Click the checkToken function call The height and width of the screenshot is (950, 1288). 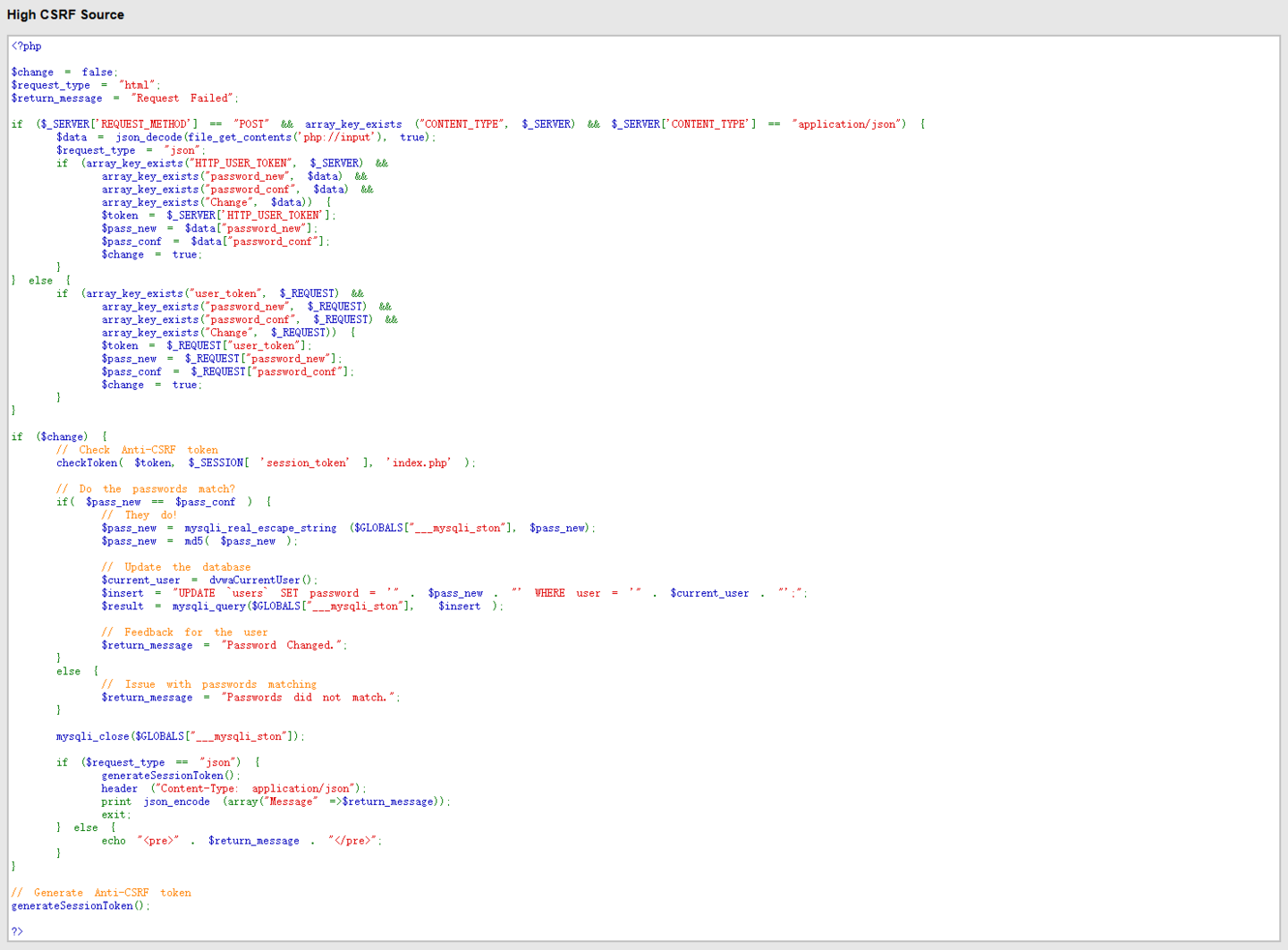tap(87, 462)
